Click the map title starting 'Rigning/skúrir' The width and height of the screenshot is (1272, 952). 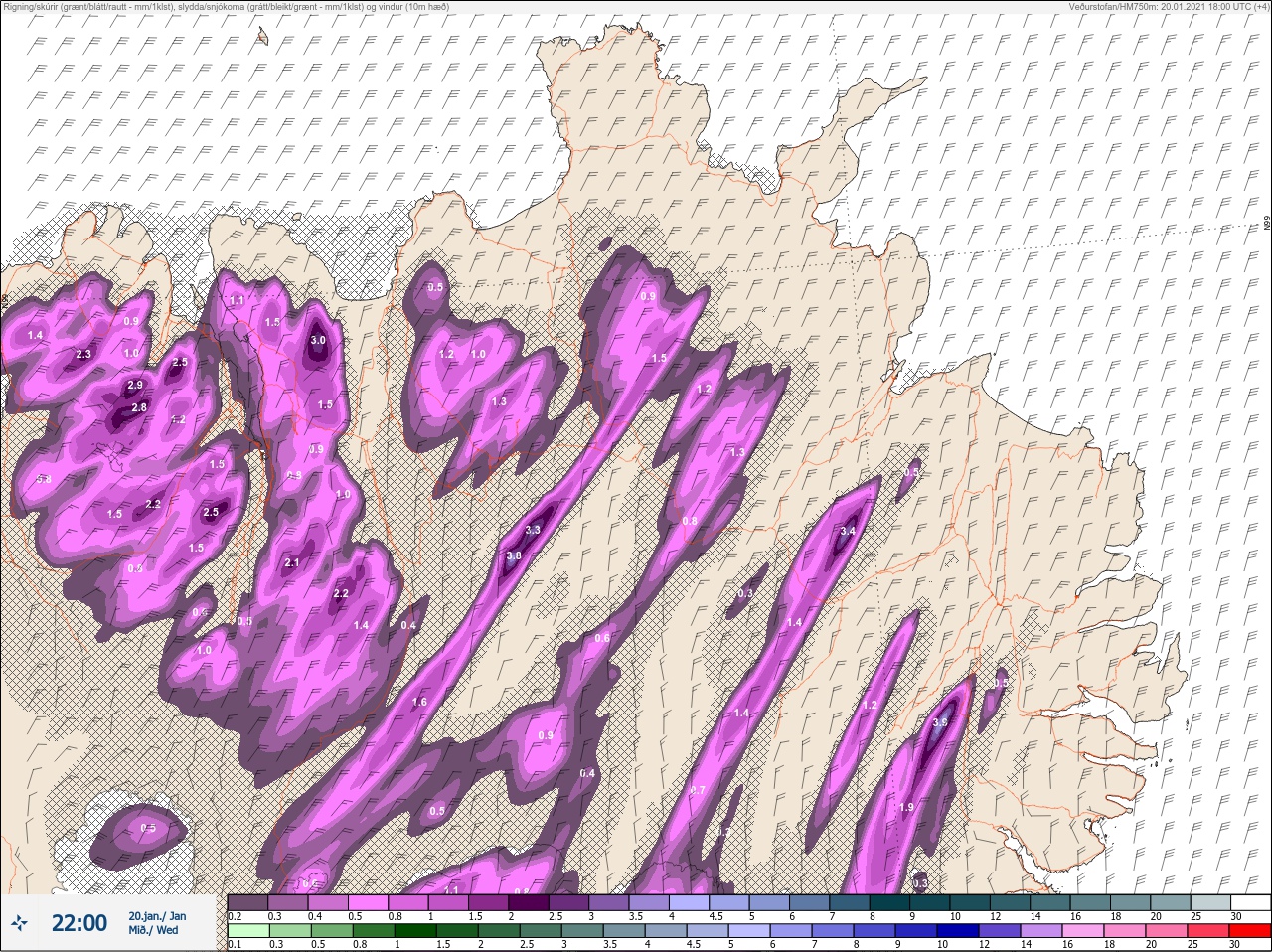point(225,6)
